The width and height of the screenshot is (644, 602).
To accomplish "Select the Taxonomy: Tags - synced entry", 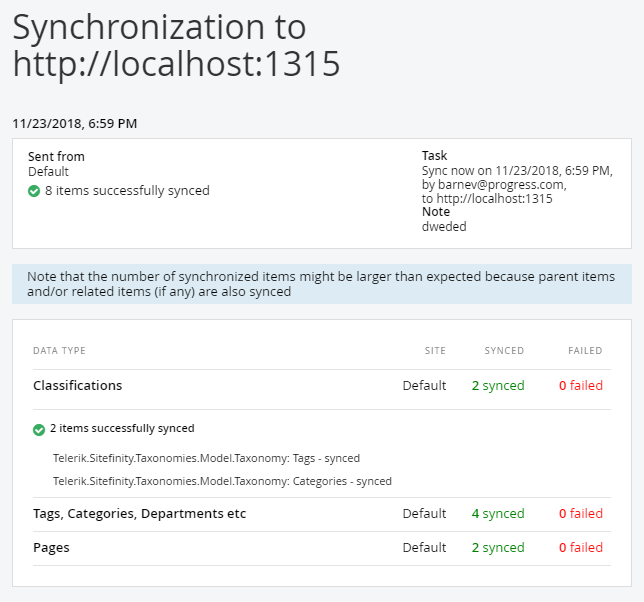I will 206,458.
